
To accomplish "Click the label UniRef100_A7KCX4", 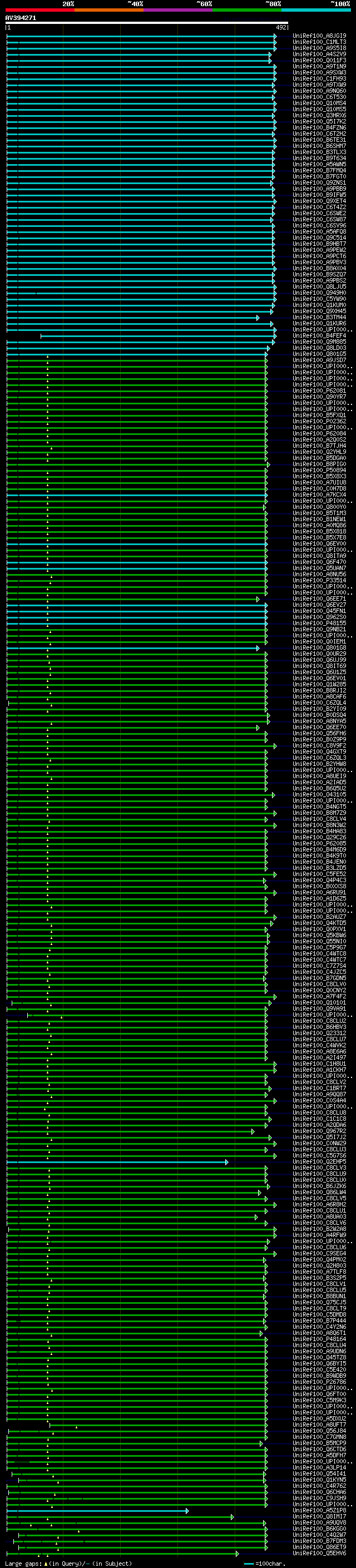I will coord(319,495).
